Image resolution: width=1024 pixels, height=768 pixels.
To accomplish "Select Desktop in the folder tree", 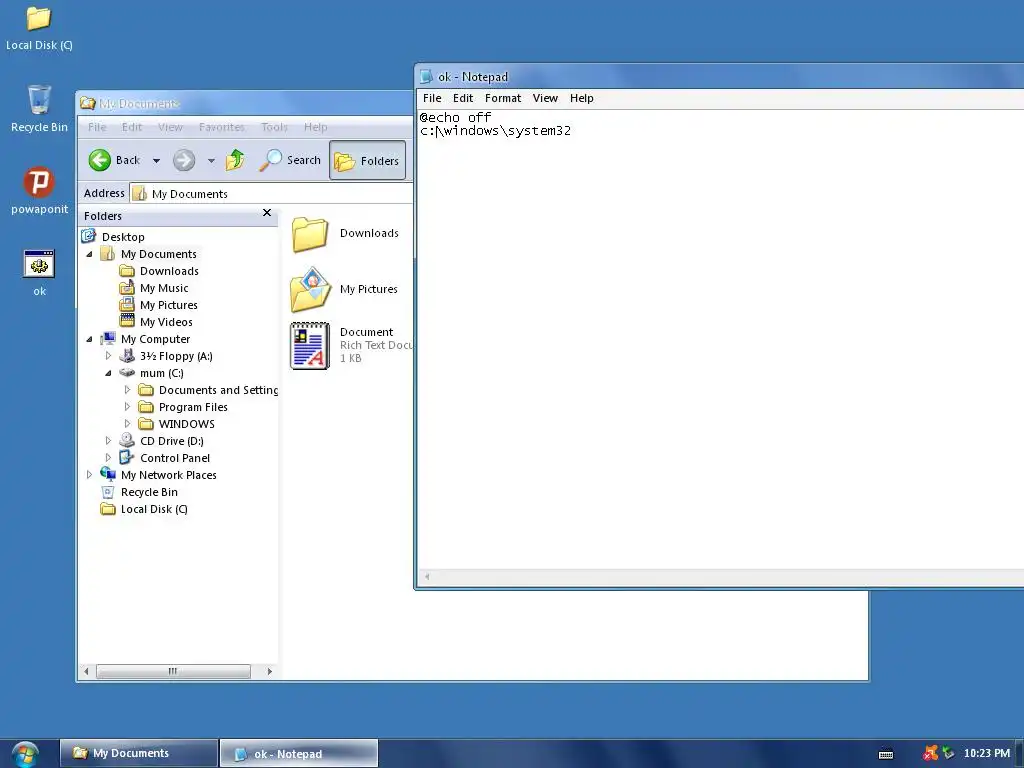I will pyautogui.click(x=123, y=237).
